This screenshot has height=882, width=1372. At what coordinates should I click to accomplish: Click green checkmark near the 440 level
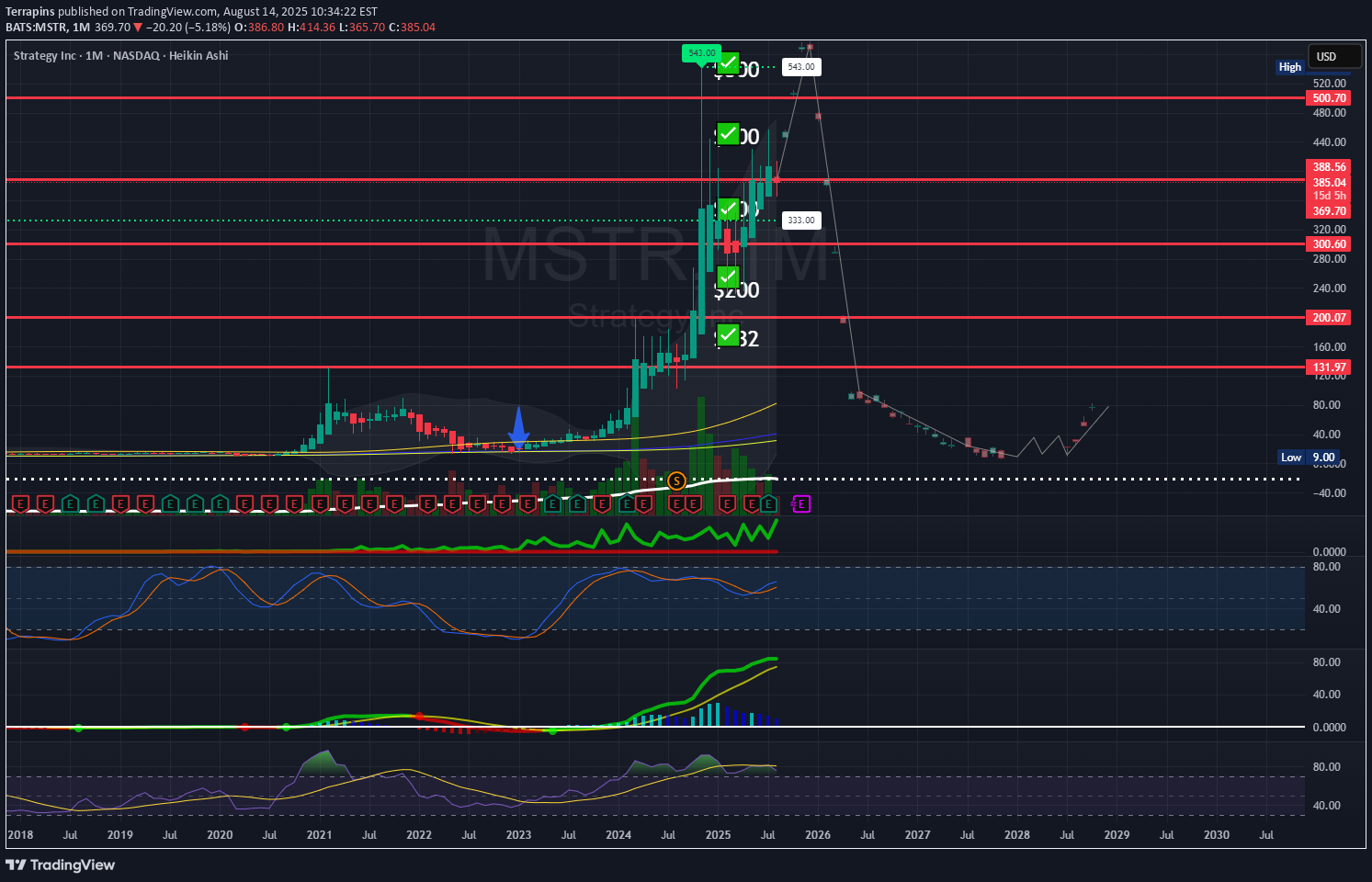[x=728, y=134]
